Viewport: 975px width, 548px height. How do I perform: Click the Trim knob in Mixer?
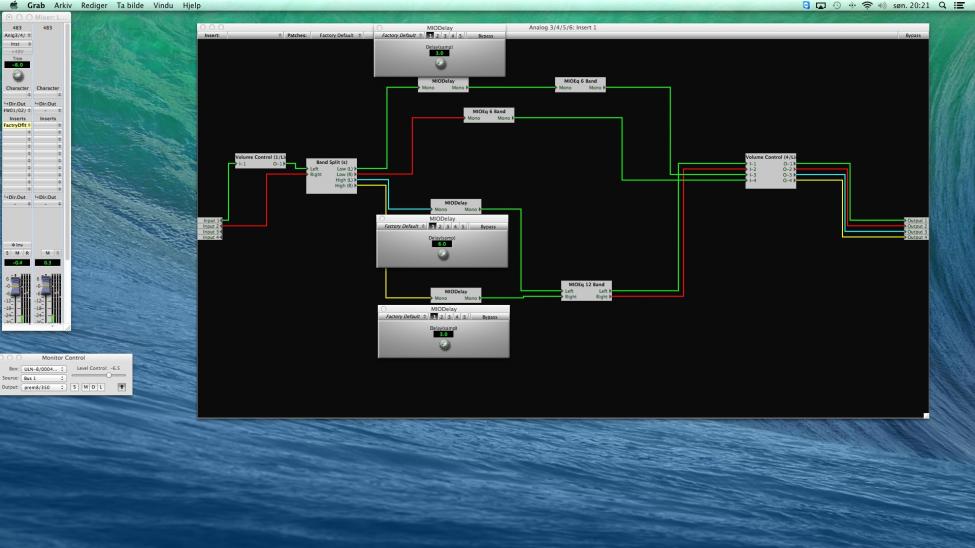(17, 76)
